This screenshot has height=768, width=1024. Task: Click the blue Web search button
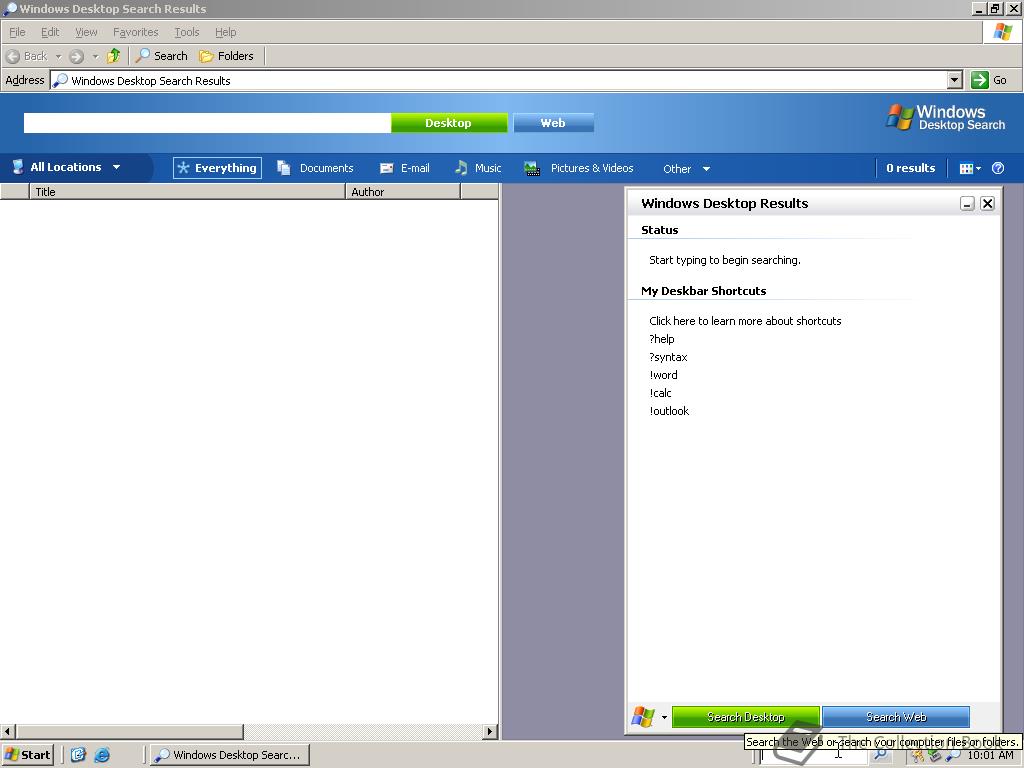pos(553,123)
